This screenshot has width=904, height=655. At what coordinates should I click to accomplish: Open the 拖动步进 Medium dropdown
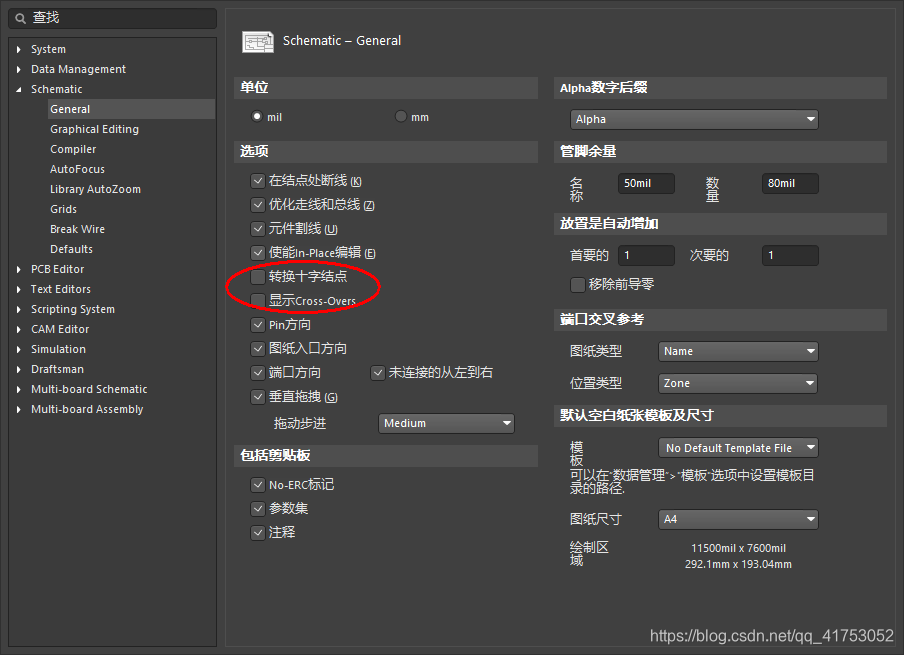click(446, 423)
